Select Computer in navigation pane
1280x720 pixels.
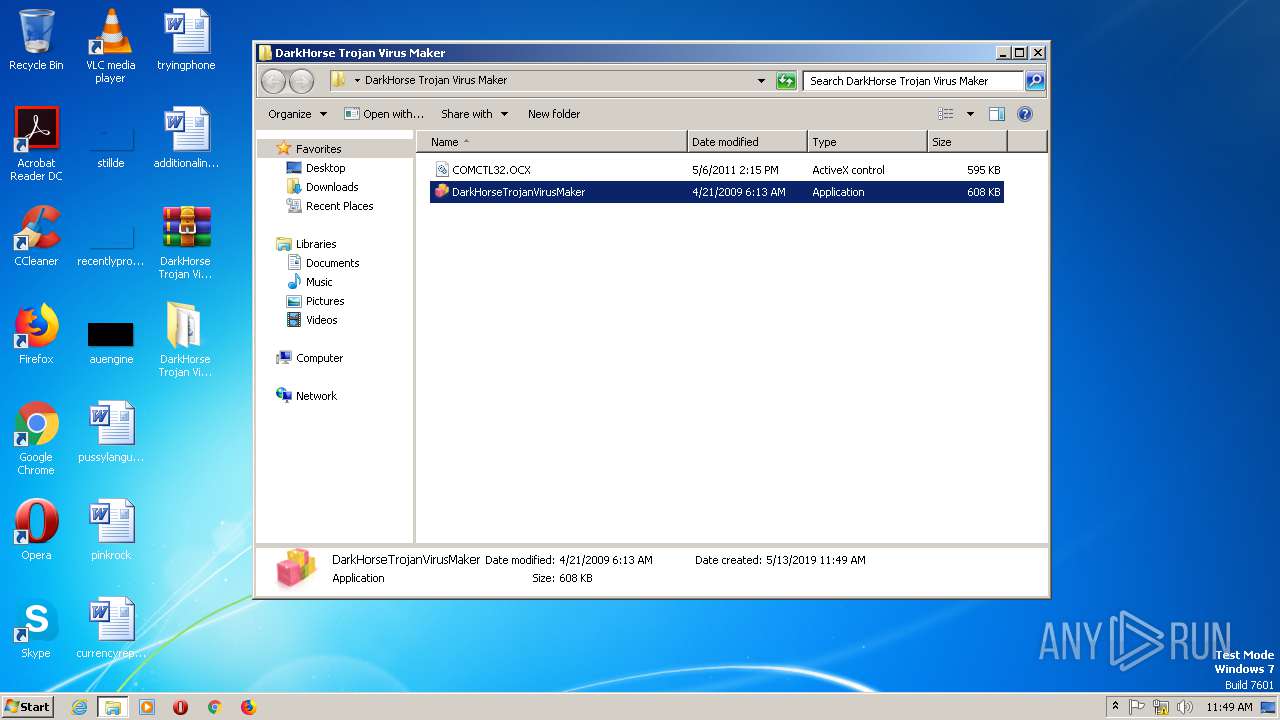(x=310, y=358)
